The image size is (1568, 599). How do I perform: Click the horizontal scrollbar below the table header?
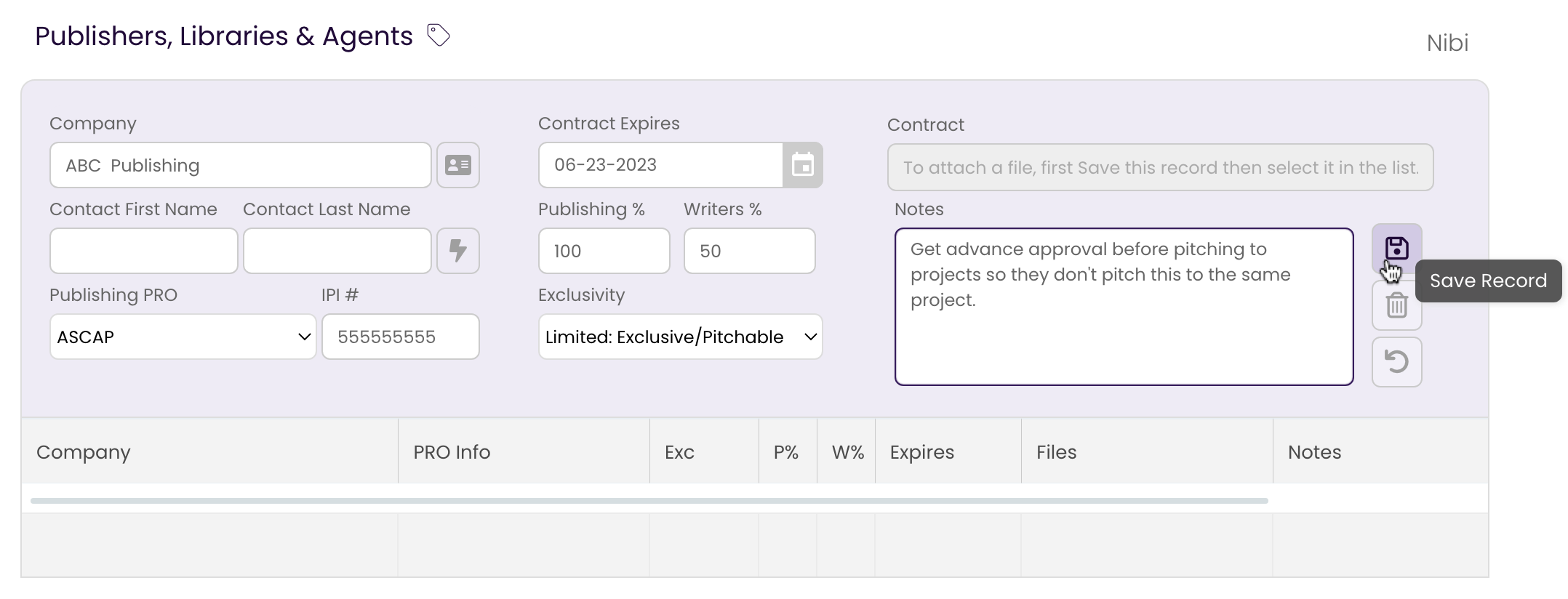click(649, 501)
